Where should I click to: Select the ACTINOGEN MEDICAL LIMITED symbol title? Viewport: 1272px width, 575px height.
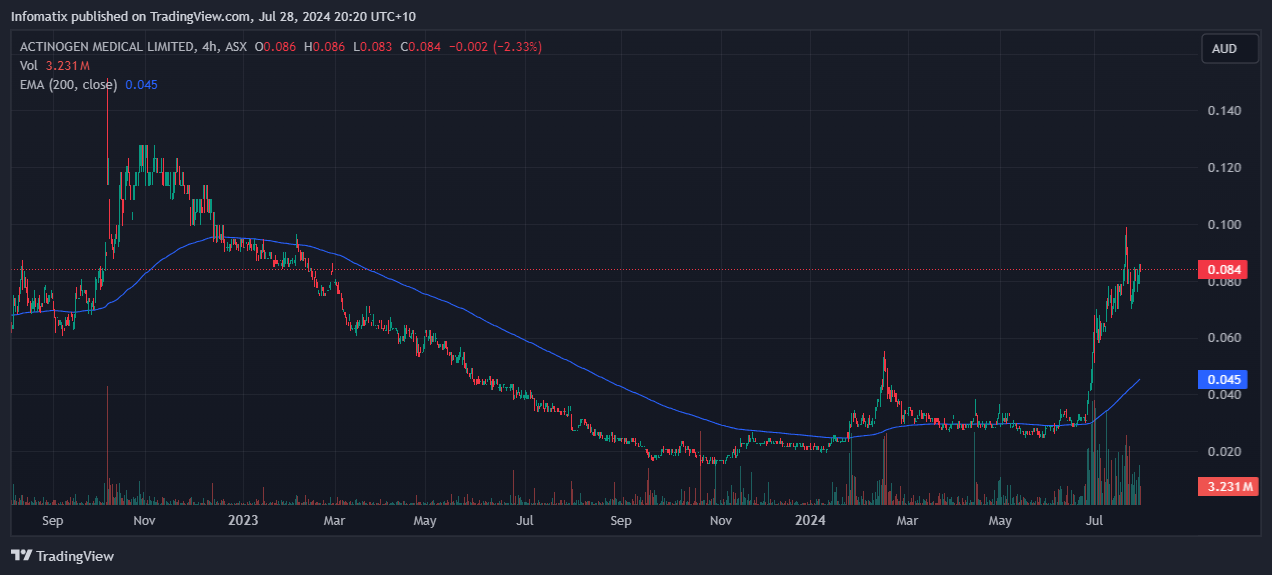[x=107, y=47]
